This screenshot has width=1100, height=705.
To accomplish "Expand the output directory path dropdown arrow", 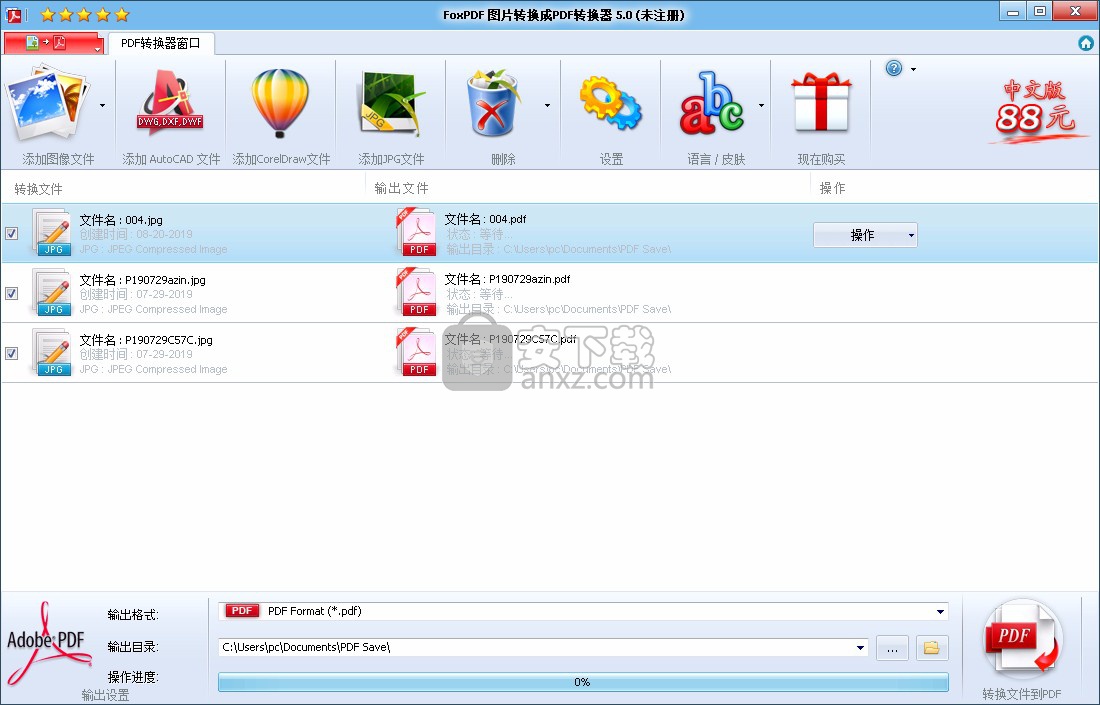I will (x=860, y=647).
